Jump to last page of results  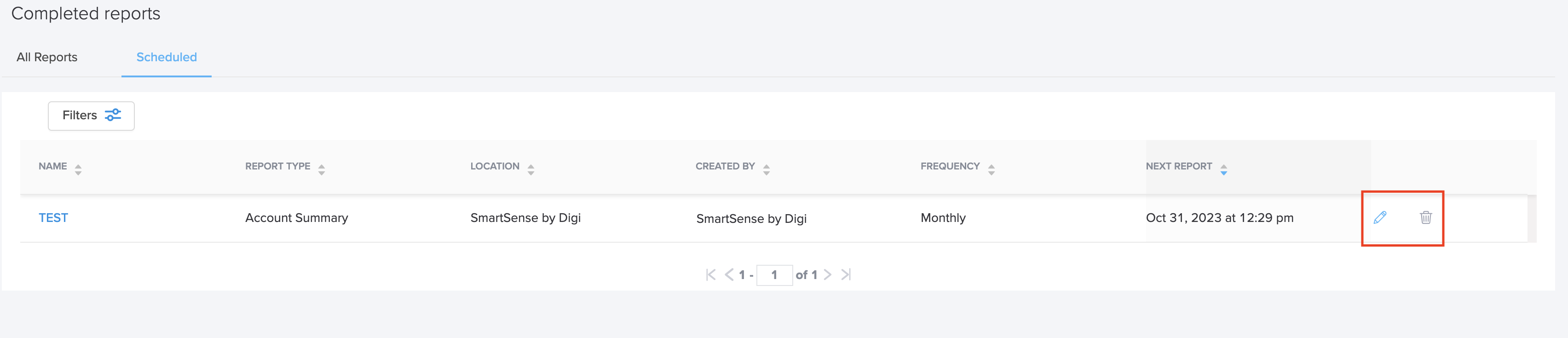[846, 274]
